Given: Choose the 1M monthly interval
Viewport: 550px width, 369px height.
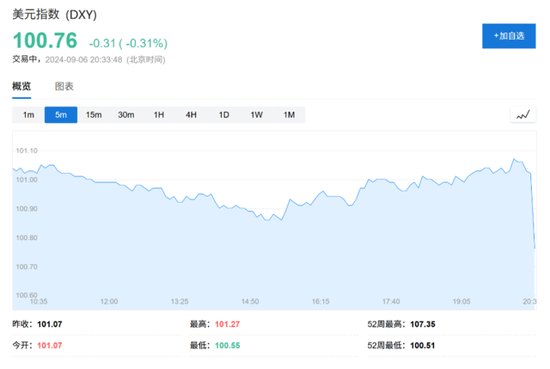Looking at the screenshot, I should tap(289, 115).
